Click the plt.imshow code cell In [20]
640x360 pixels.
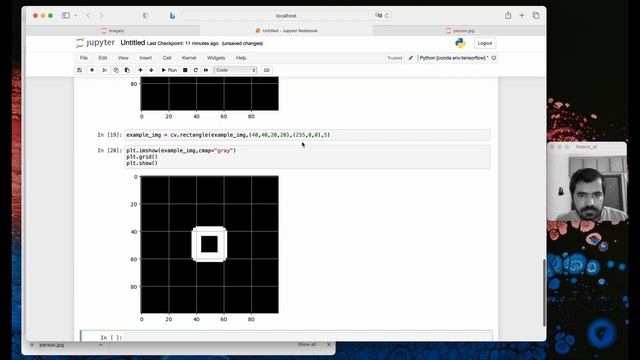pos(307,157)
